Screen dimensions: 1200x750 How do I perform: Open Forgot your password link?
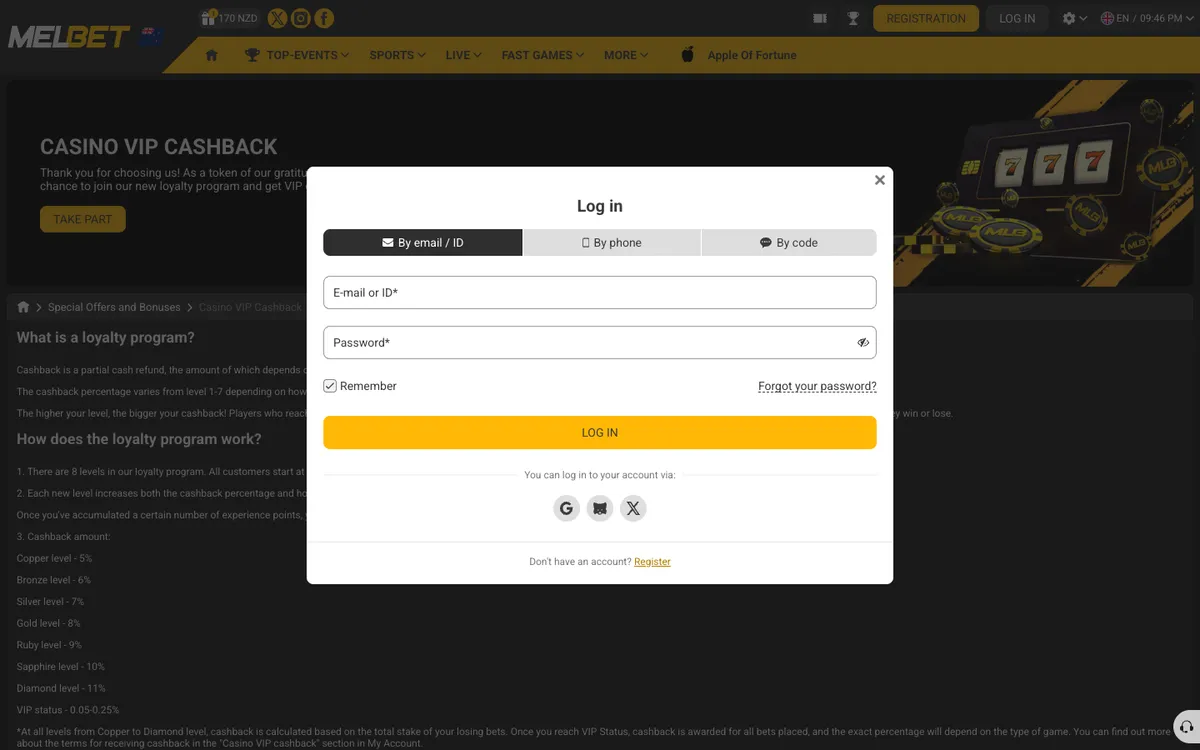tap(817, 386)
